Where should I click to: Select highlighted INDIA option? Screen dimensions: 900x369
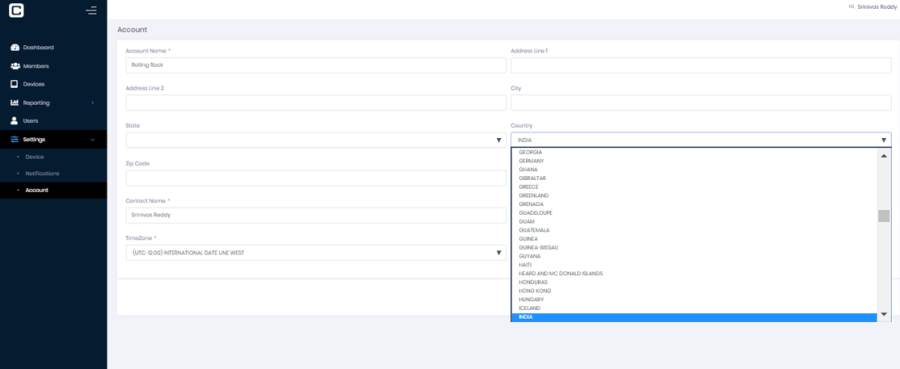693,317
